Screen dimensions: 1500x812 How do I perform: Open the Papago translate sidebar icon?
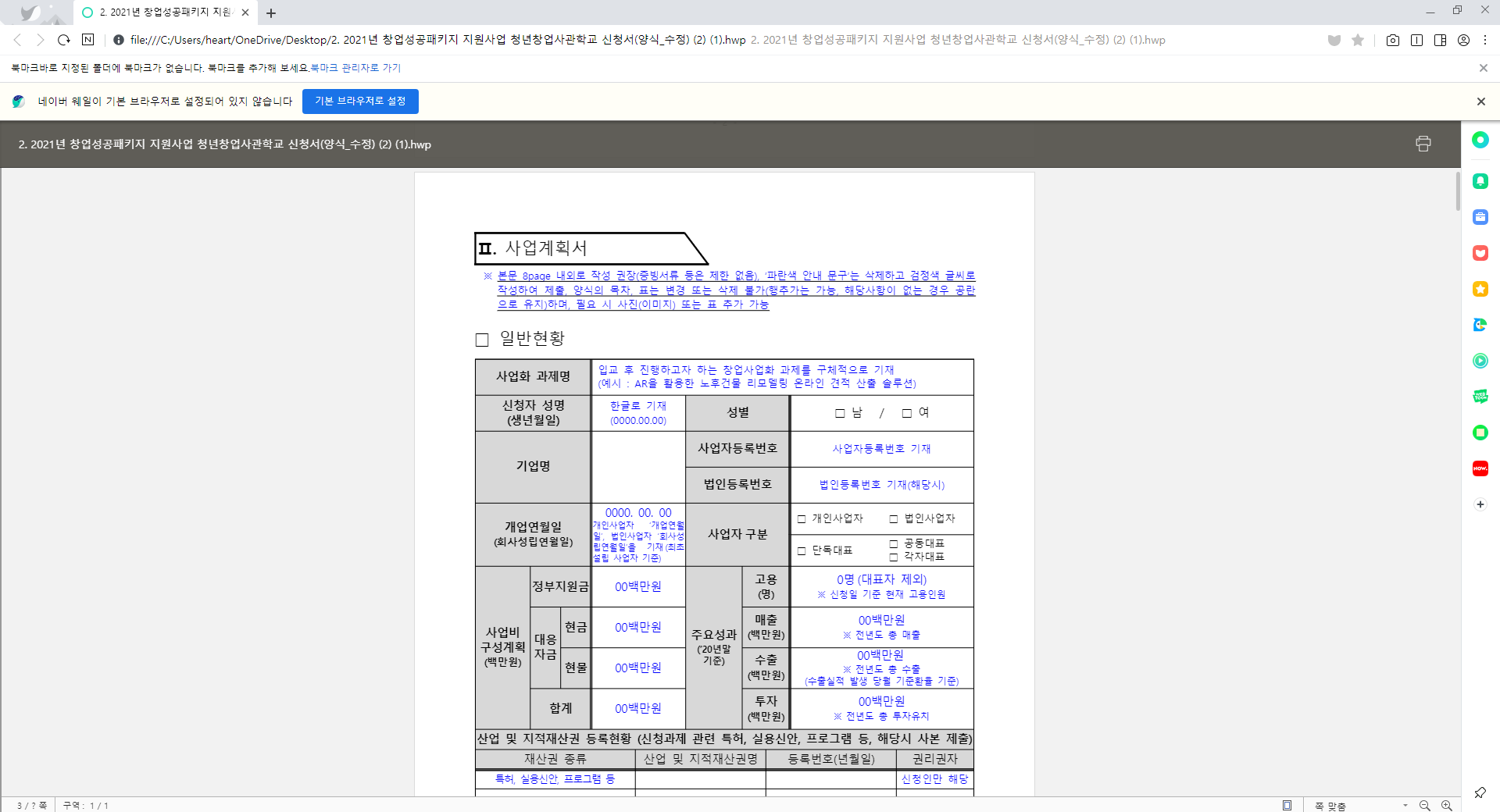point(1480,325)
